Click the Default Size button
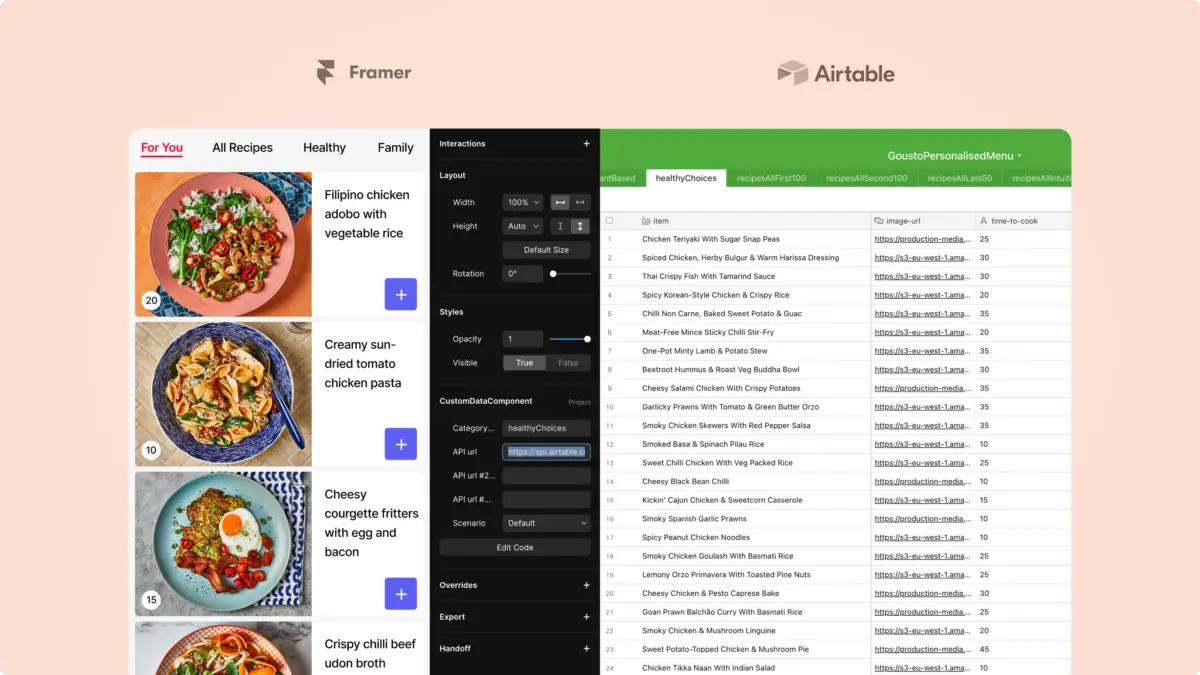 click(x=546, y=250)
